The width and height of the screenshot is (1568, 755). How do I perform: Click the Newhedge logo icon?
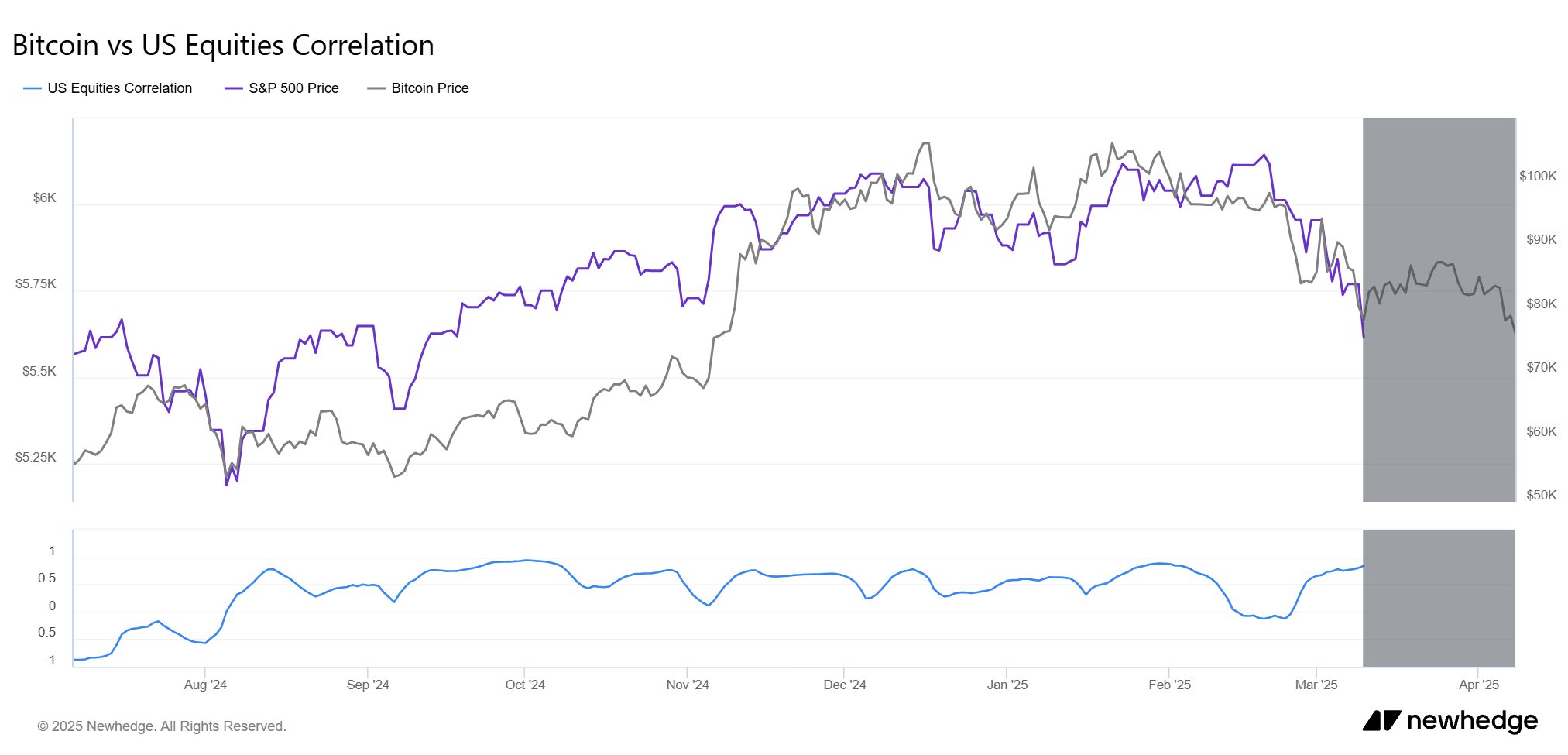click(1381, 721)
